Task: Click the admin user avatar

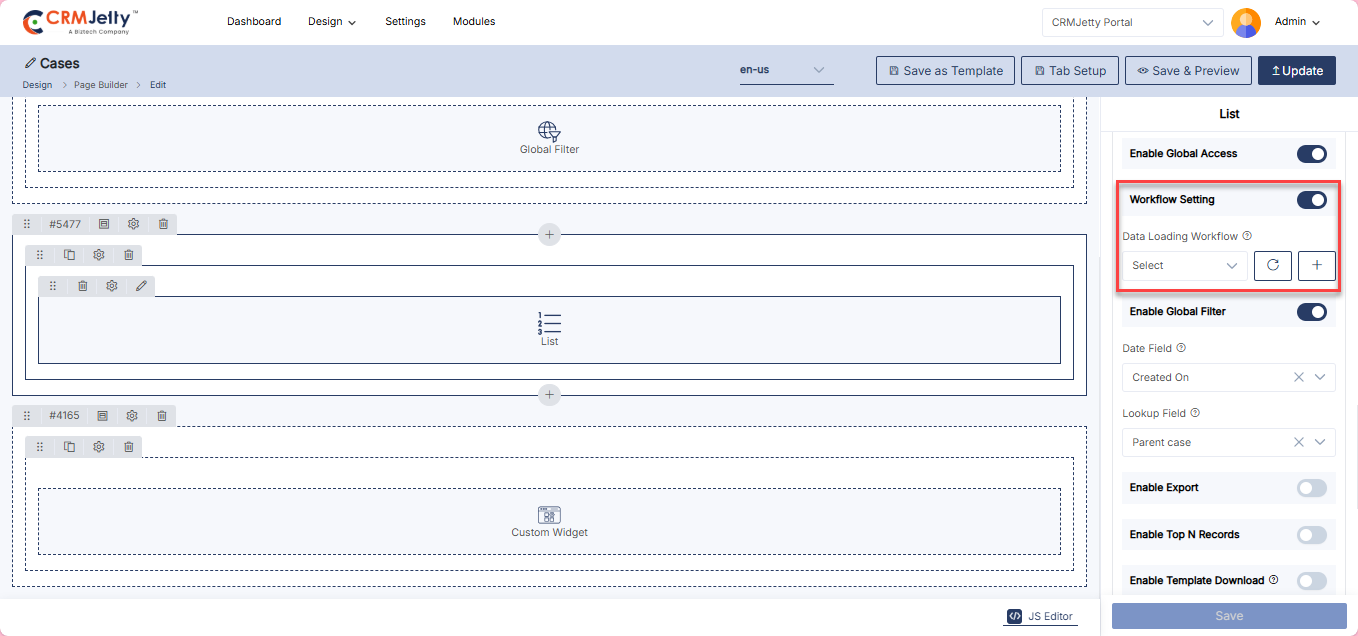Action: coord(1245,22)
